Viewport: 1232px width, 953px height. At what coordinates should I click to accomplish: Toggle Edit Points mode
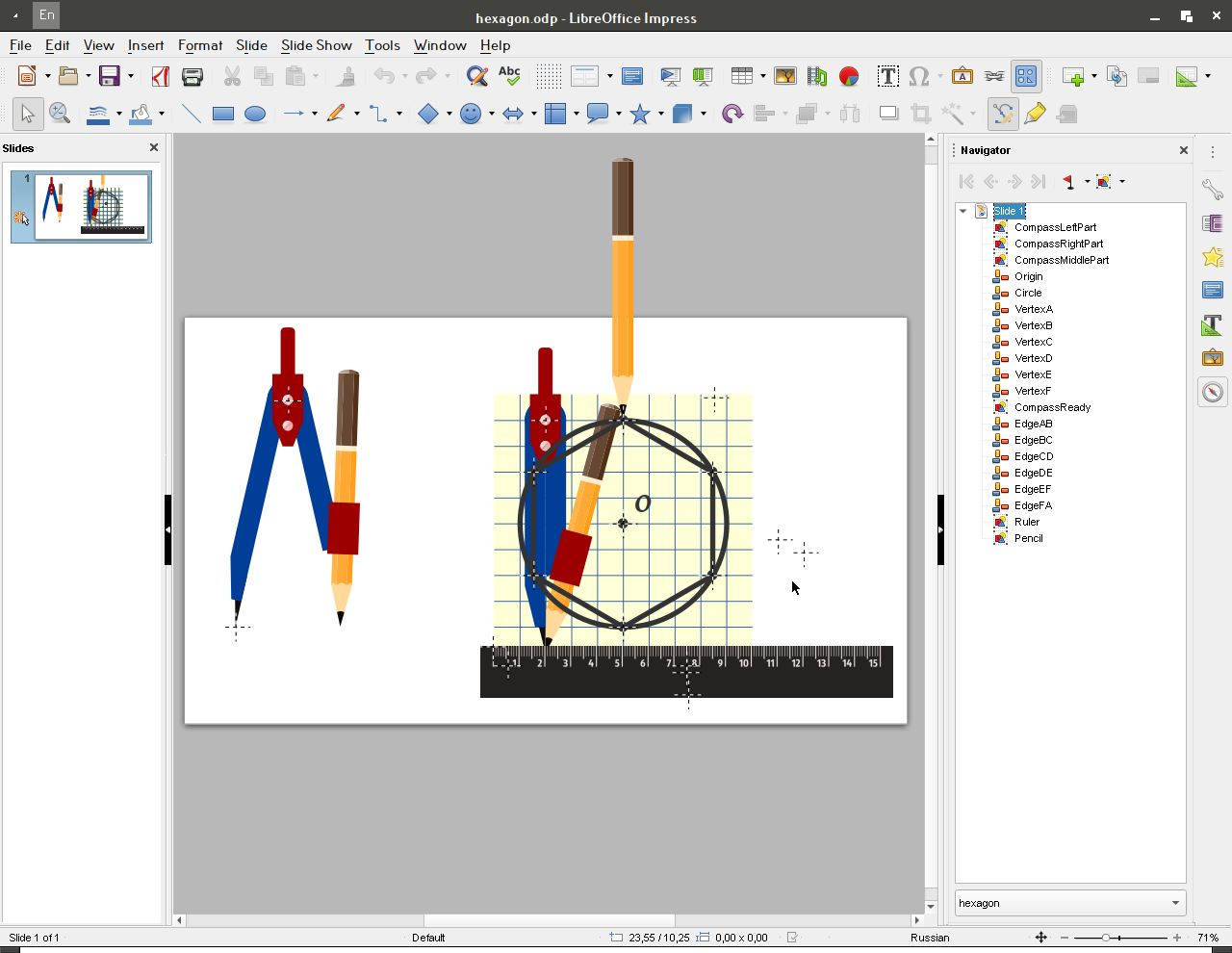tap(1003, 114)
